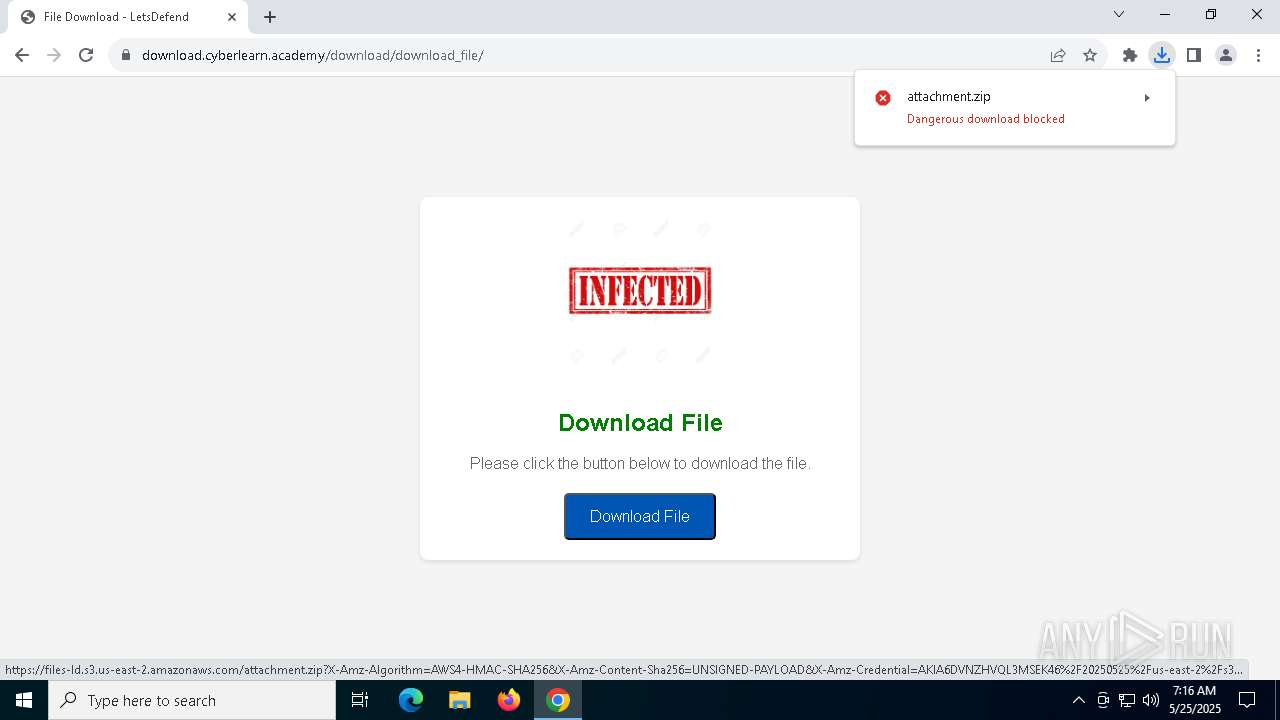Reload the current page
This screenshot has height=720, width=1280.
pos(86,55)
